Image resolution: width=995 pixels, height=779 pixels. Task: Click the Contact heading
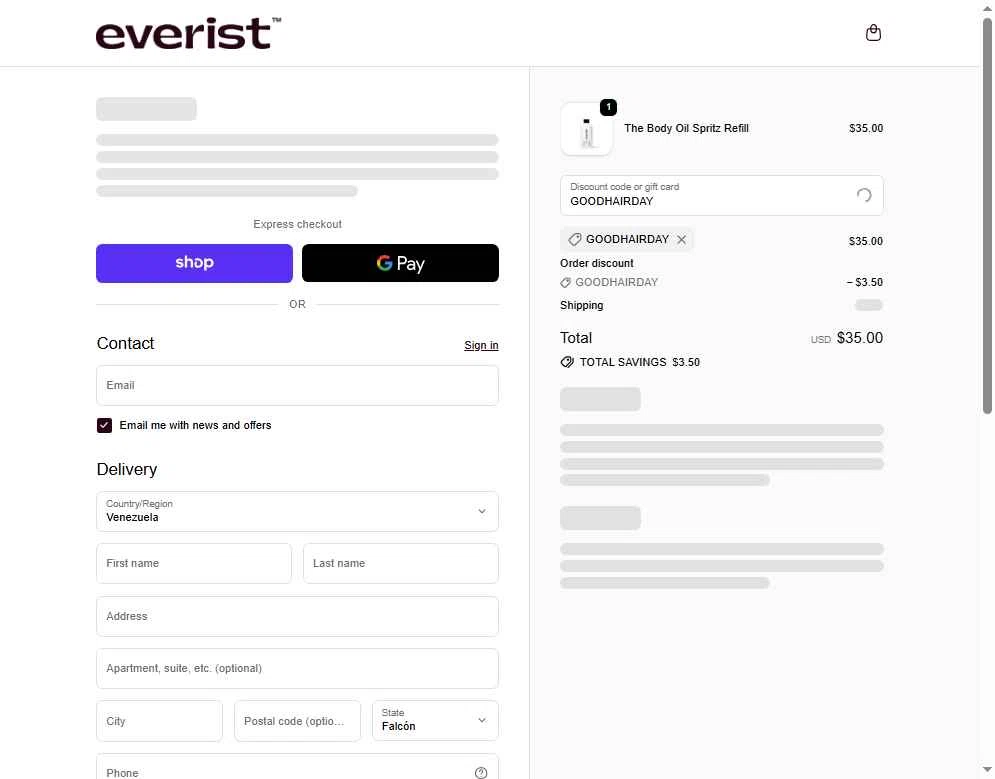pyautogui.click(x=125, y=343)
